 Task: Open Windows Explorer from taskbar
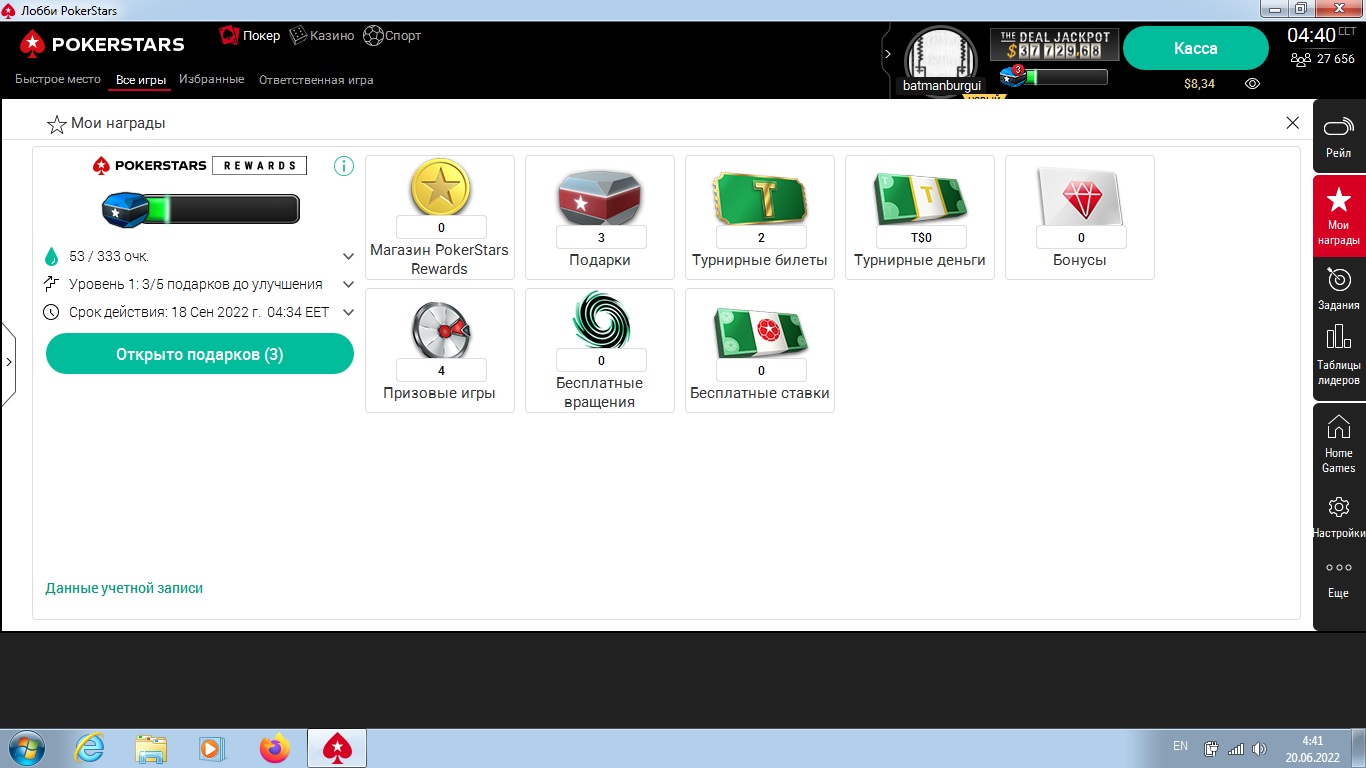(151, 748)
